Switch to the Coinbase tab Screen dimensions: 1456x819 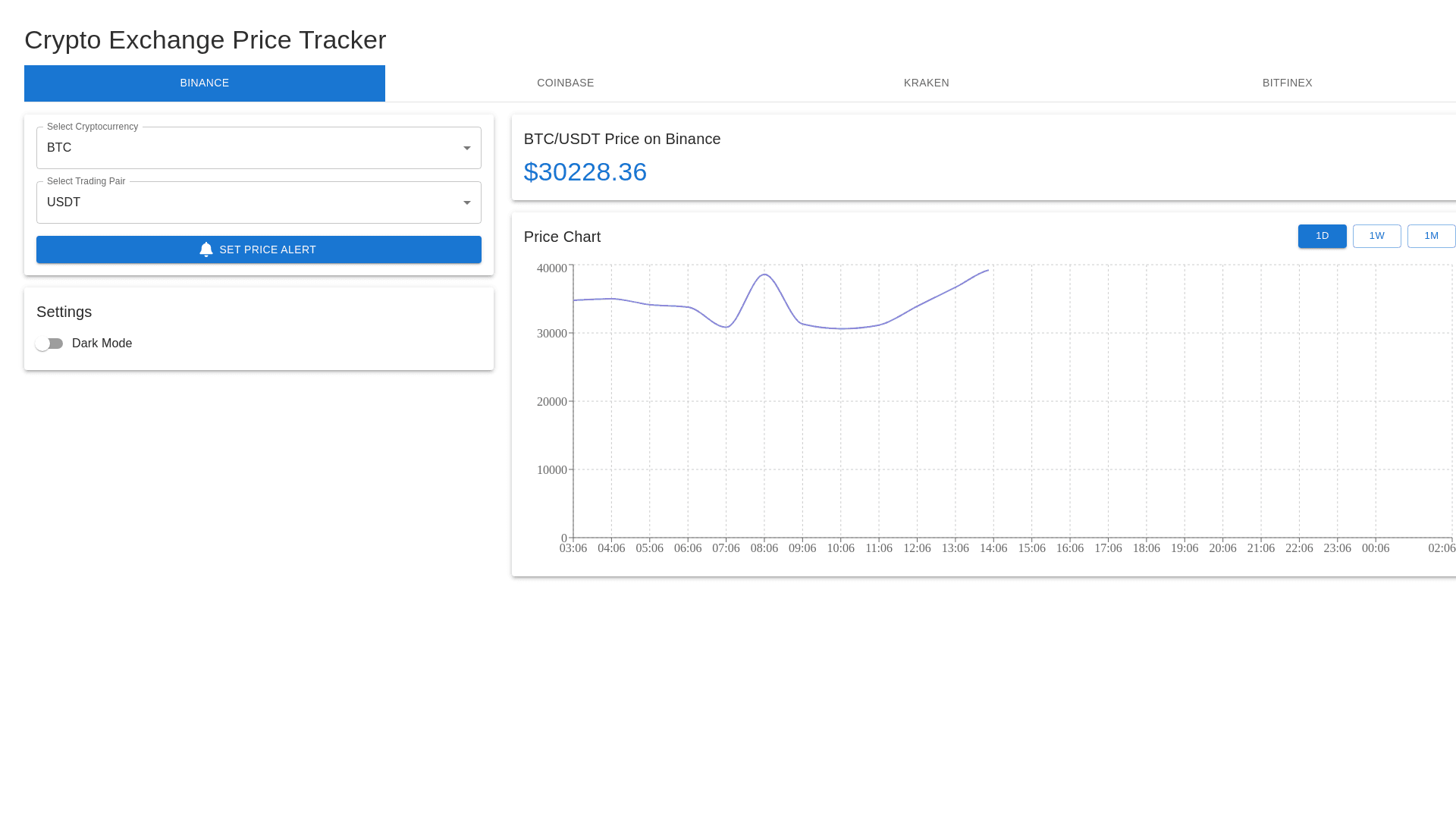point(565,83)
